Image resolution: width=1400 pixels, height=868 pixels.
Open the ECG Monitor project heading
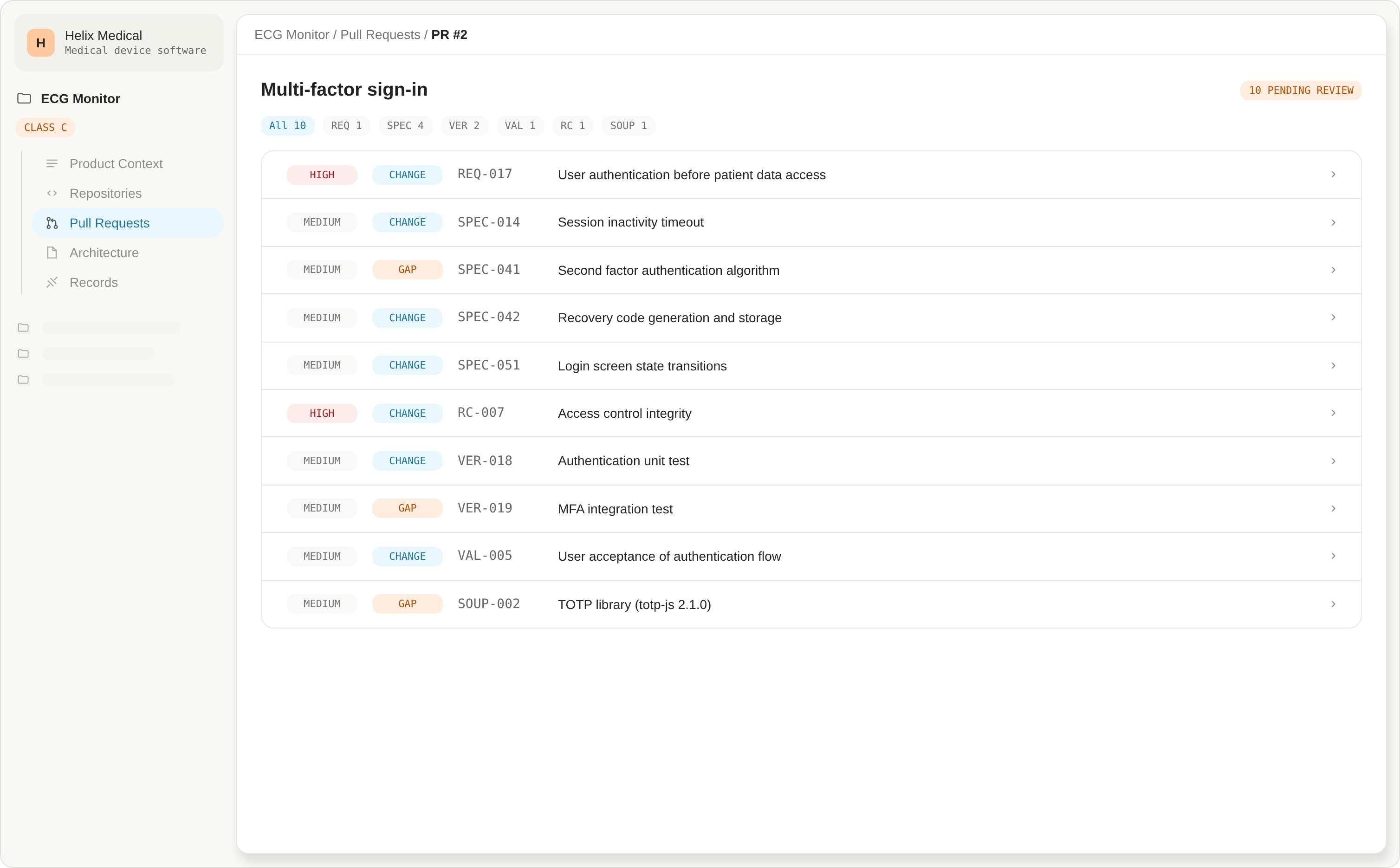coord(80,99)
